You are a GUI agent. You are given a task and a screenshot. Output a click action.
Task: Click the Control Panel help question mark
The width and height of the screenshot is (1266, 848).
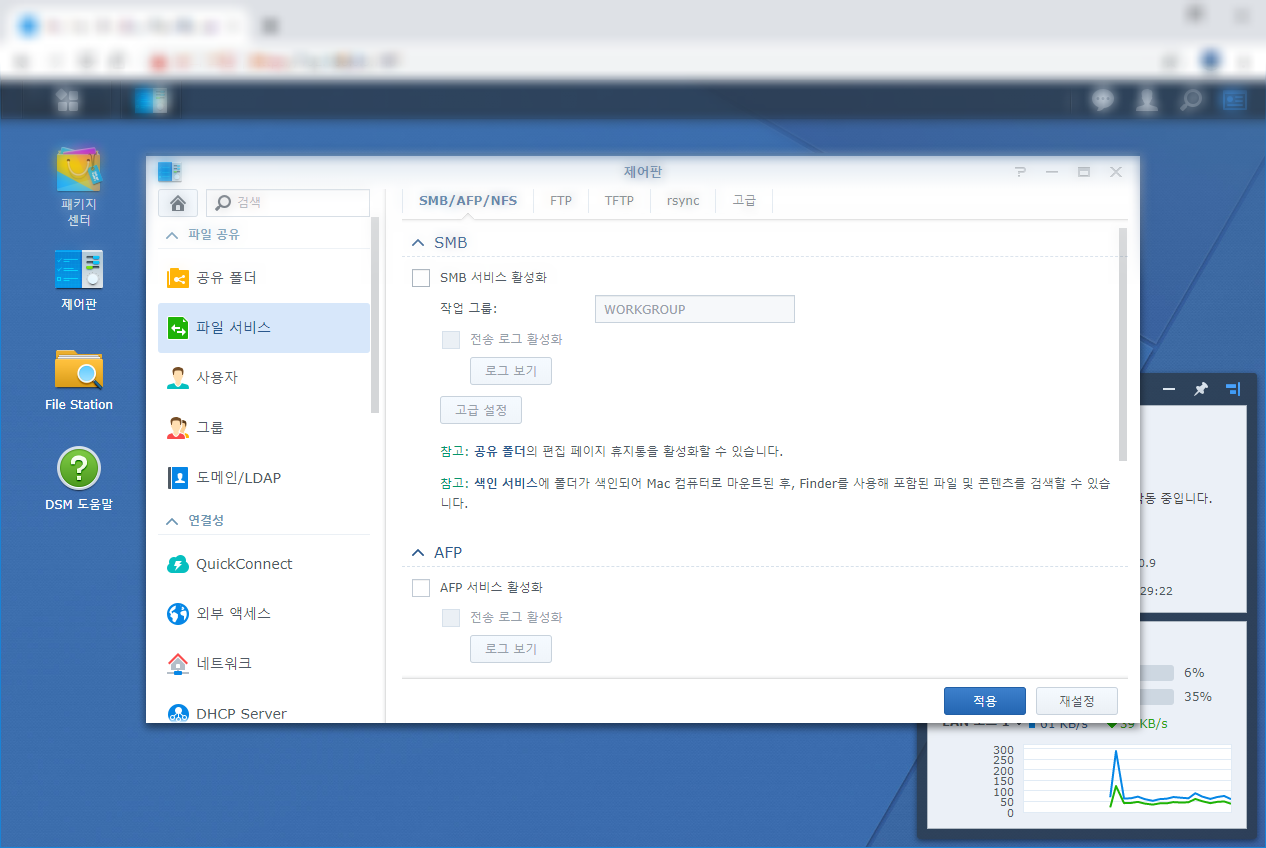(1020, 172)
